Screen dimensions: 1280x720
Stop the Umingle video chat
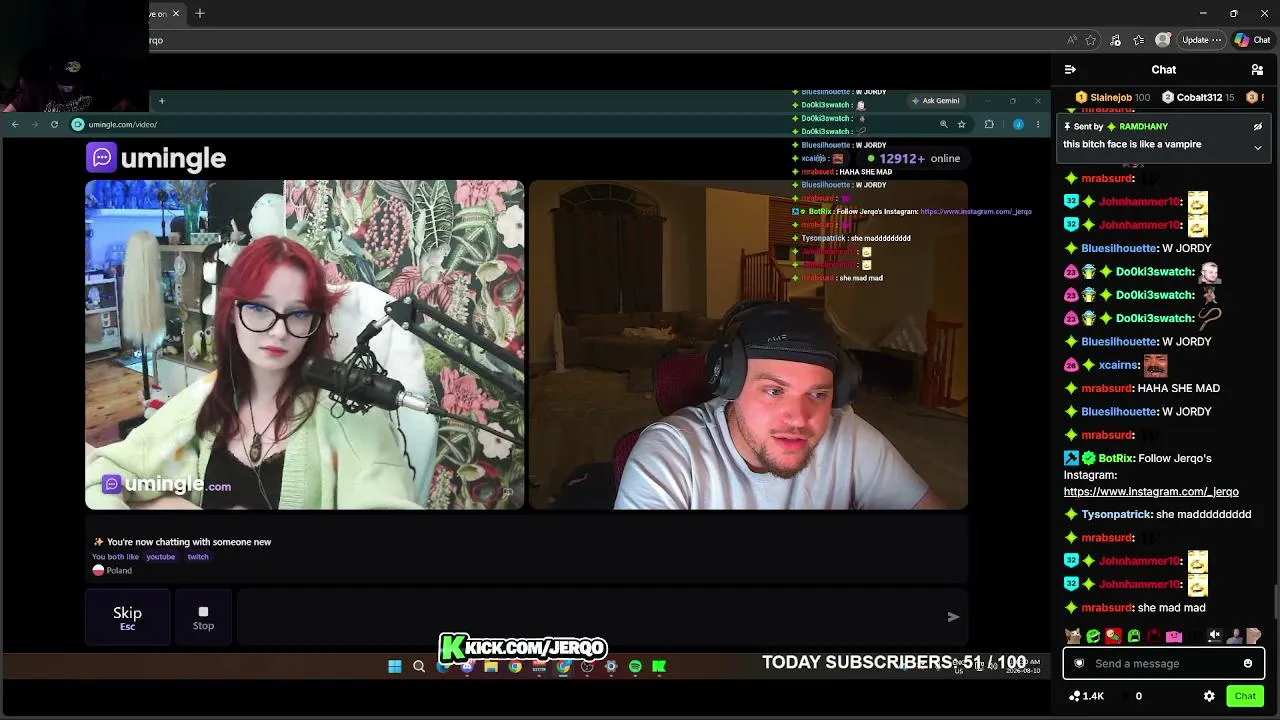203,617
